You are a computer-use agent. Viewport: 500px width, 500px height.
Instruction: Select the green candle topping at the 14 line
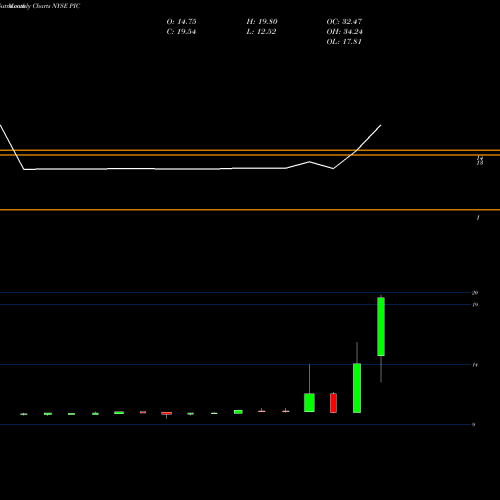357,388
